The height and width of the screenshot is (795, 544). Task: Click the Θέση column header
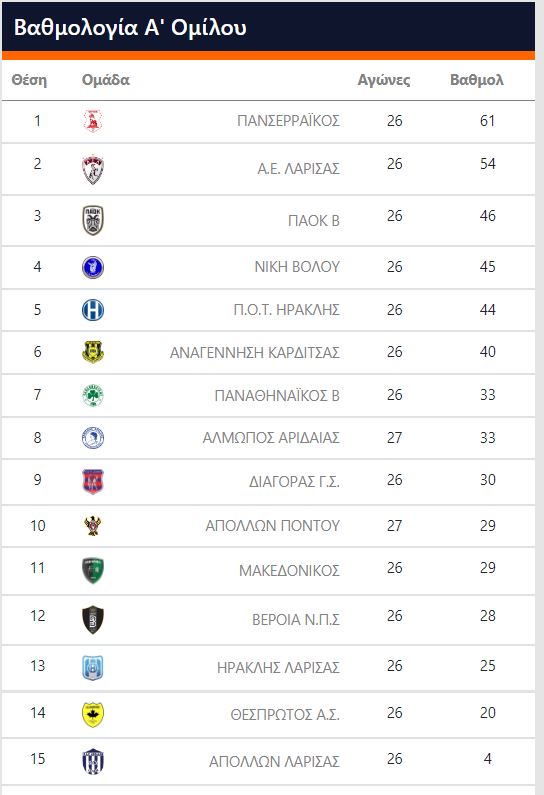(x=29, y=80)
